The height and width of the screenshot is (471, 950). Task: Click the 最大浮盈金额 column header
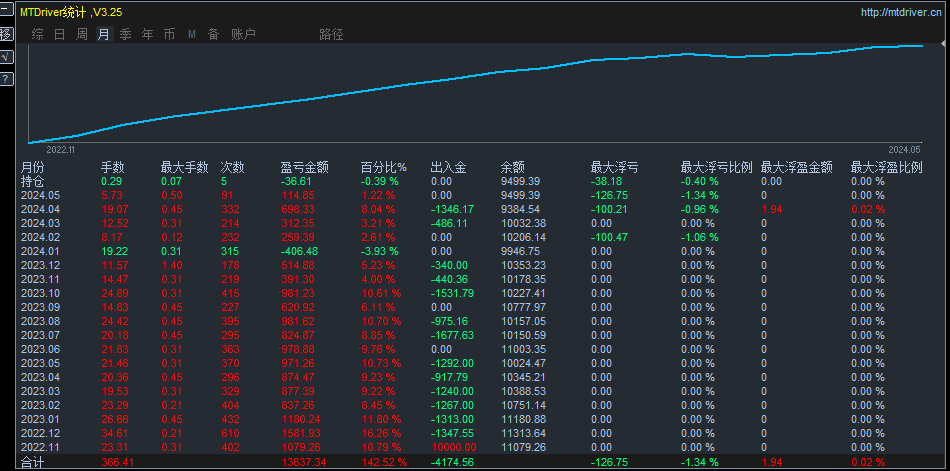[x=797, y=167]
